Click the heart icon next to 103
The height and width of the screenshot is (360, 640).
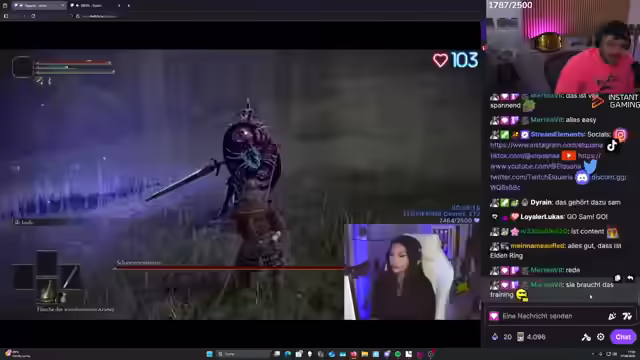click(x=440, y=60)
